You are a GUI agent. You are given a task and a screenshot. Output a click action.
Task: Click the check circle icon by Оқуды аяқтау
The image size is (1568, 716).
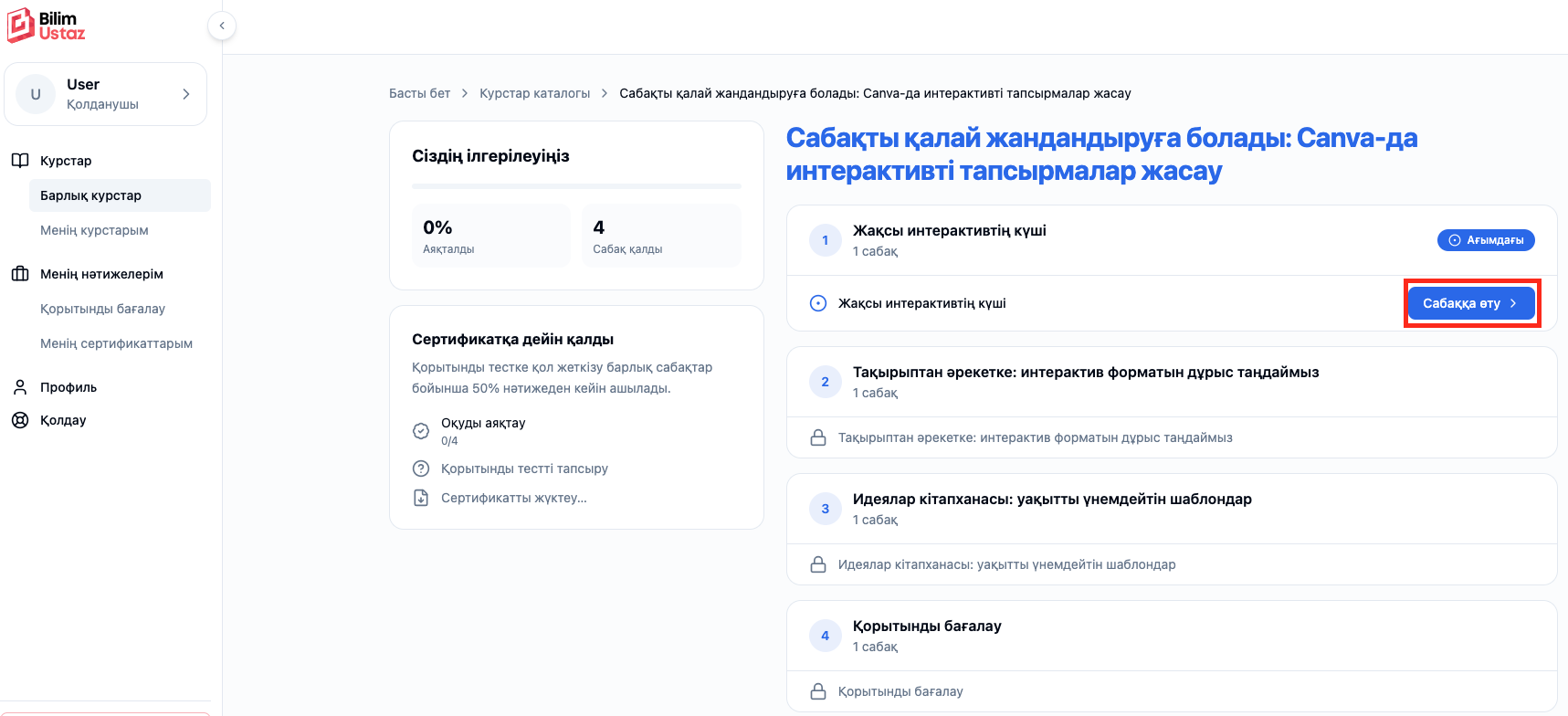click(421, 431)
